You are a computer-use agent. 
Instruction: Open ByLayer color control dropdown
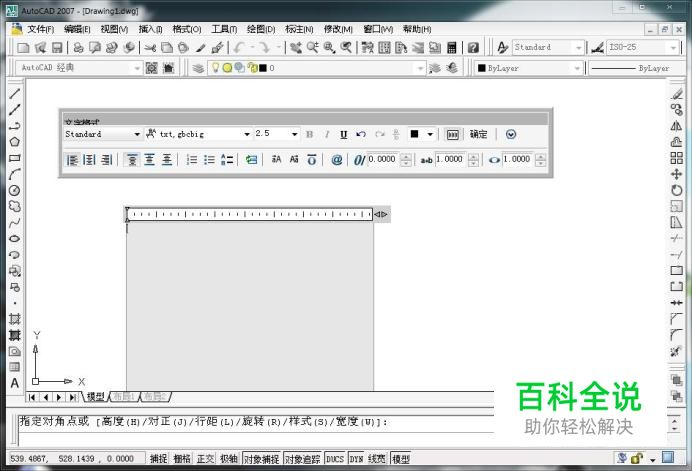(x=528, y=68)
